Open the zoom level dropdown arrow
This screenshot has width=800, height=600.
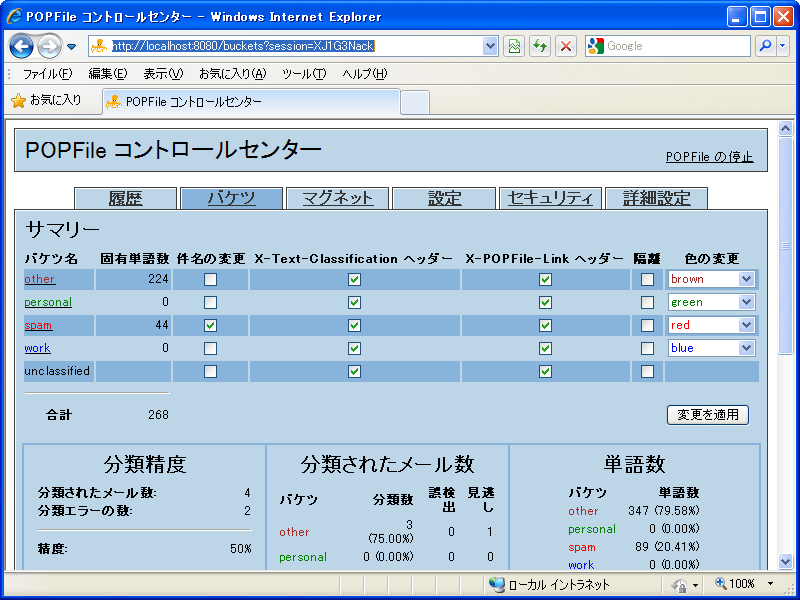tap(770, 584)
